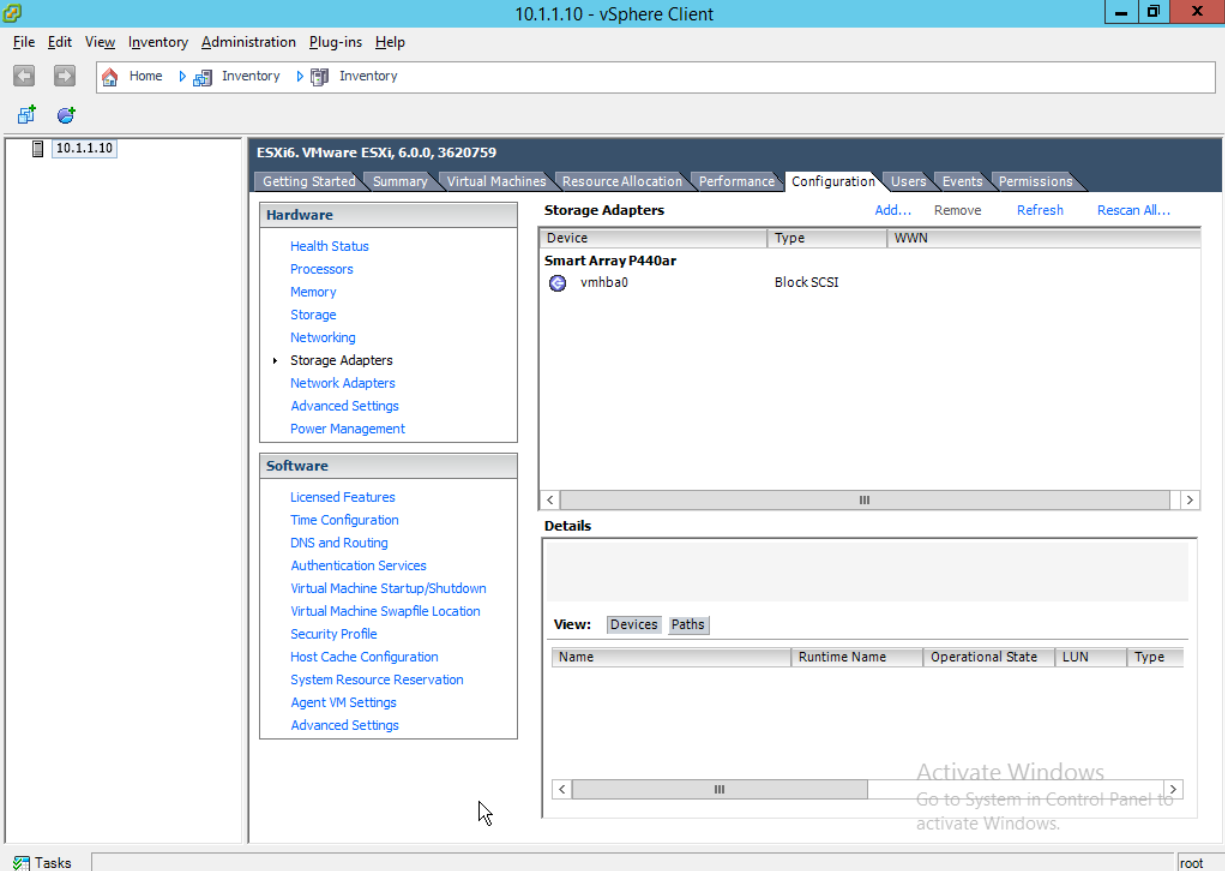This screenshot has width=1225, height=871.
Task: Open Networking settings under Hardware
Action: click(x=322, y=337)
